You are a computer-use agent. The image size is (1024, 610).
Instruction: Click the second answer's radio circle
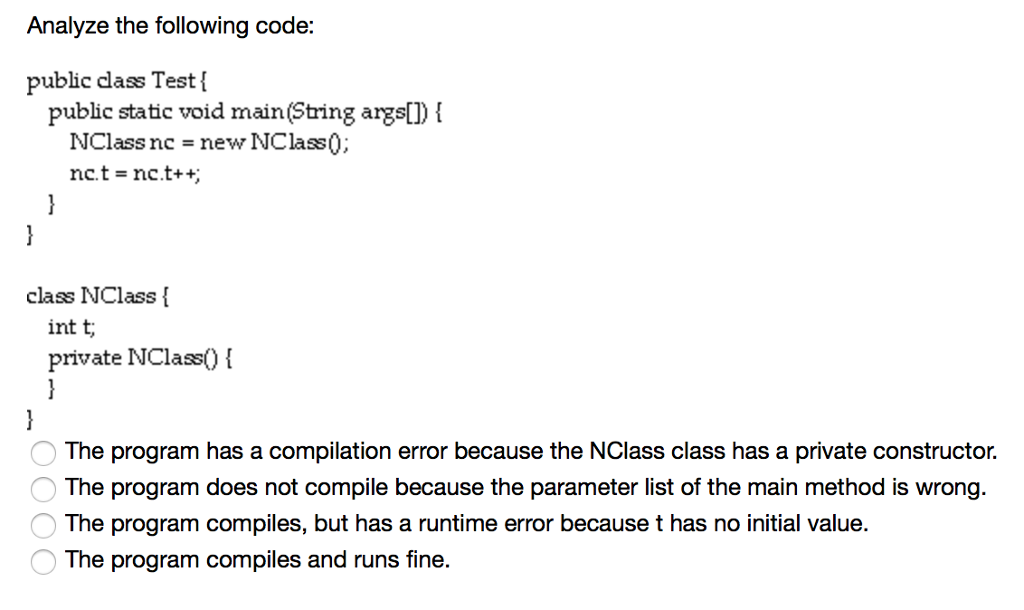click(x=42, y=489)
